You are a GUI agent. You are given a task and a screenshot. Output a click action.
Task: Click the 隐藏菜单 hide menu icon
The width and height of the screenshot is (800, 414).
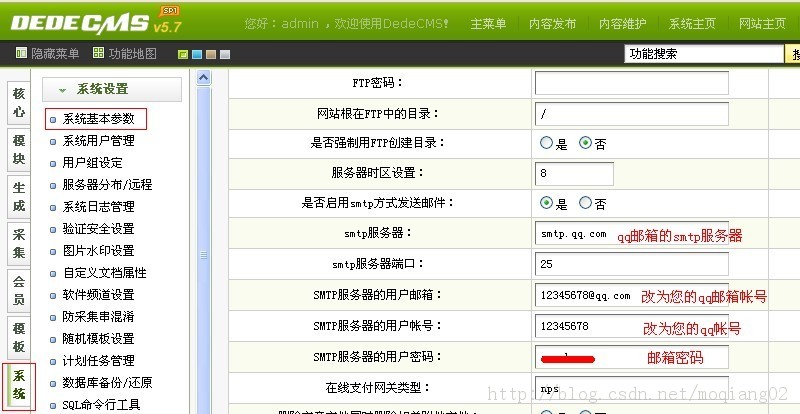(x=21, y=53)
